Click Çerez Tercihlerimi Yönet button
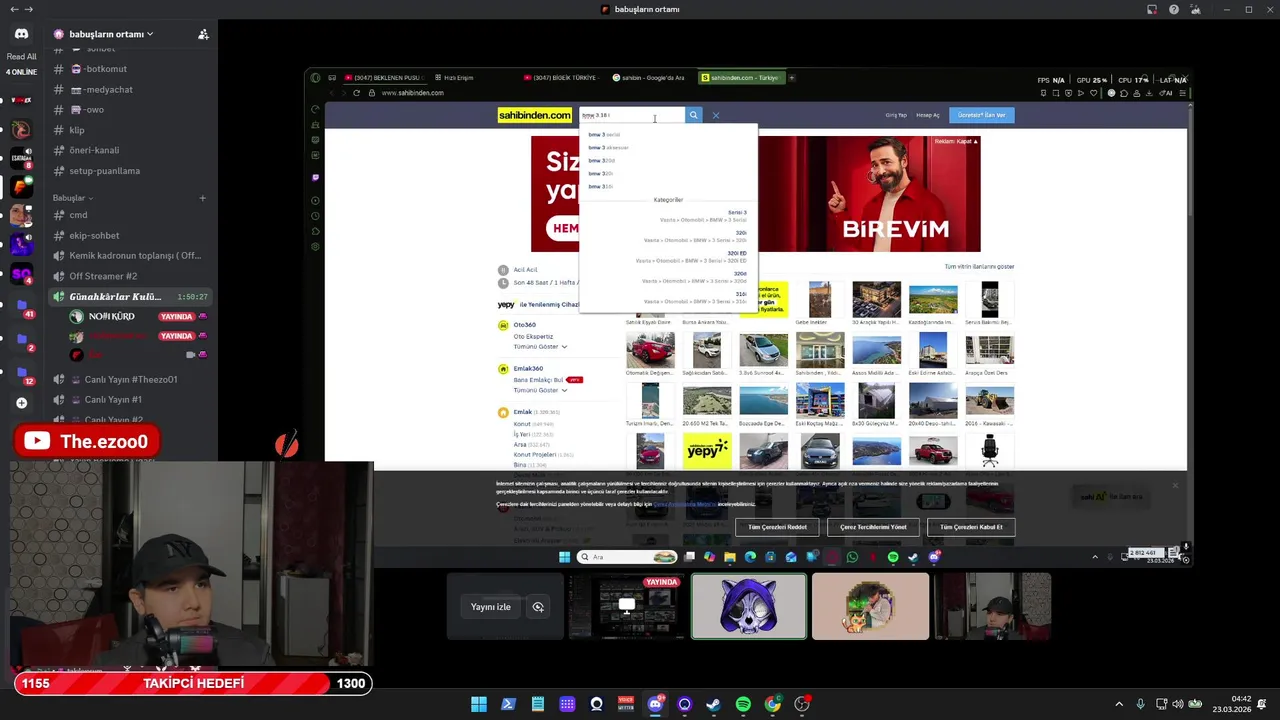The width and height of the screenshot is (1280, 720). [x=873, y=527]
